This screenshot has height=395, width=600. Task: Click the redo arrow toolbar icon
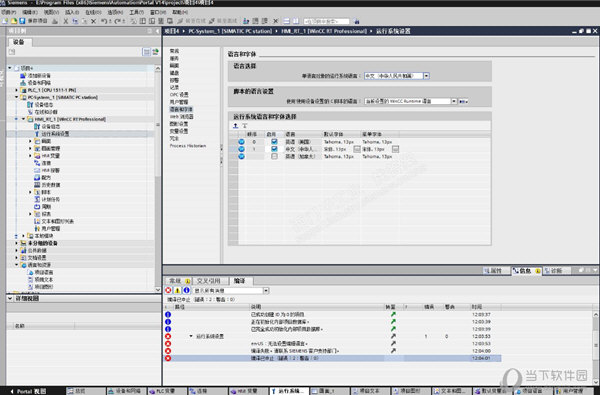118,21
